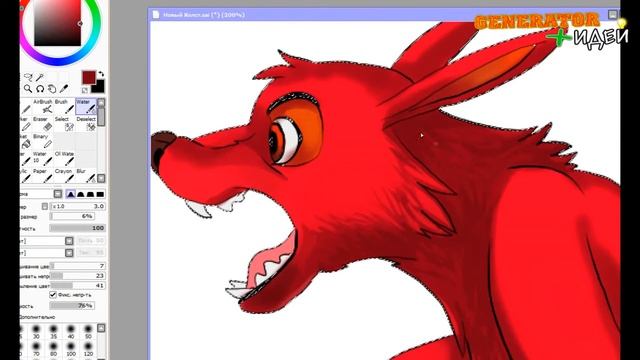Select brush size preset 100

coord(71,349)
